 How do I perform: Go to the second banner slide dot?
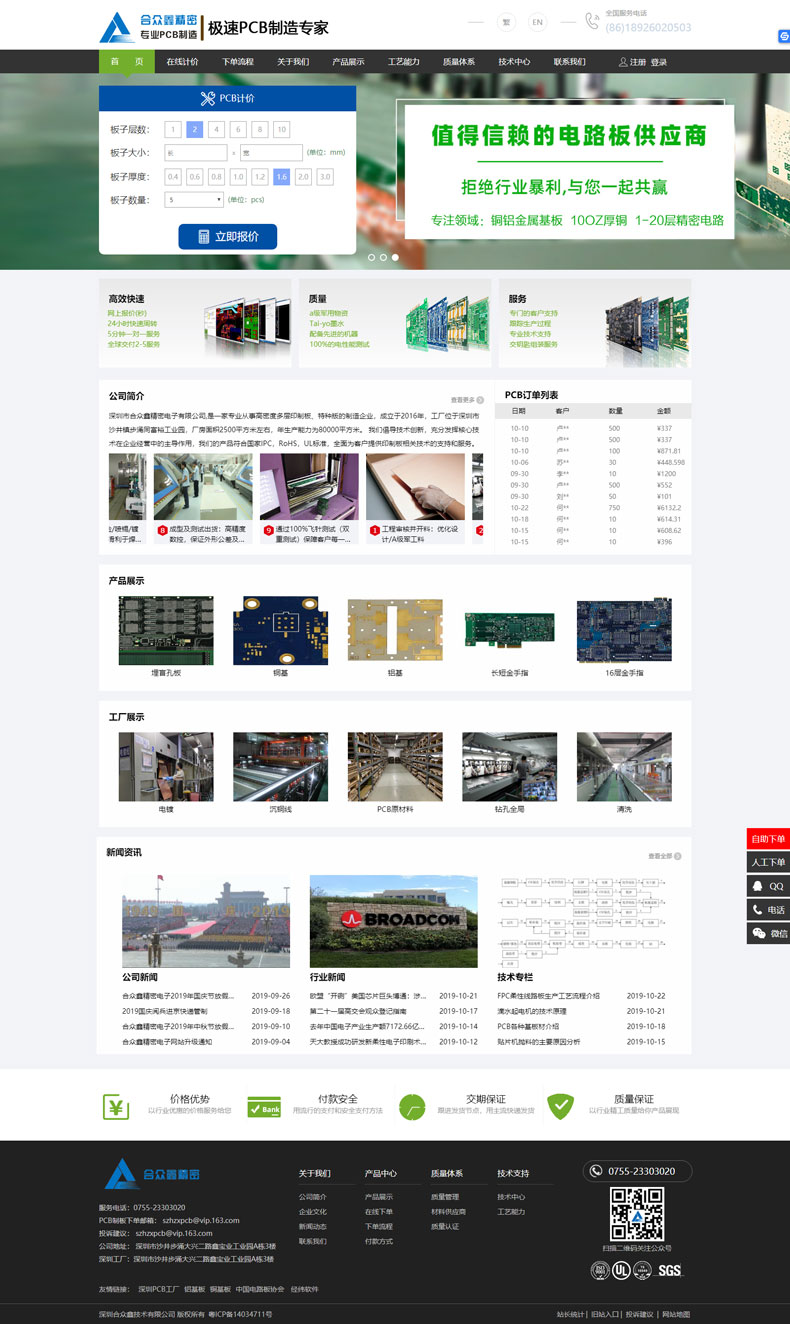(x=383, y=257)
